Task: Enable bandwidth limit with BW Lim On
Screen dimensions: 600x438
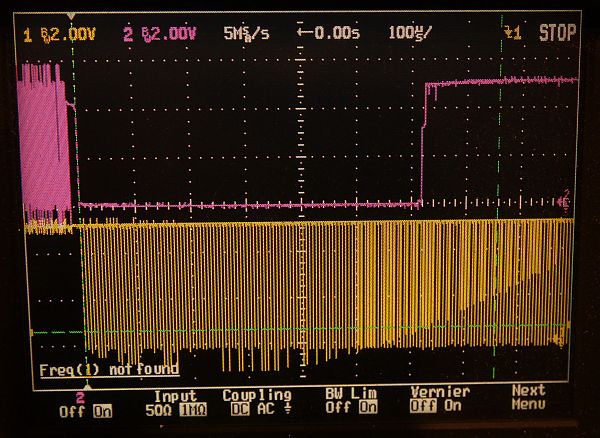Action: tap(366, 410)
